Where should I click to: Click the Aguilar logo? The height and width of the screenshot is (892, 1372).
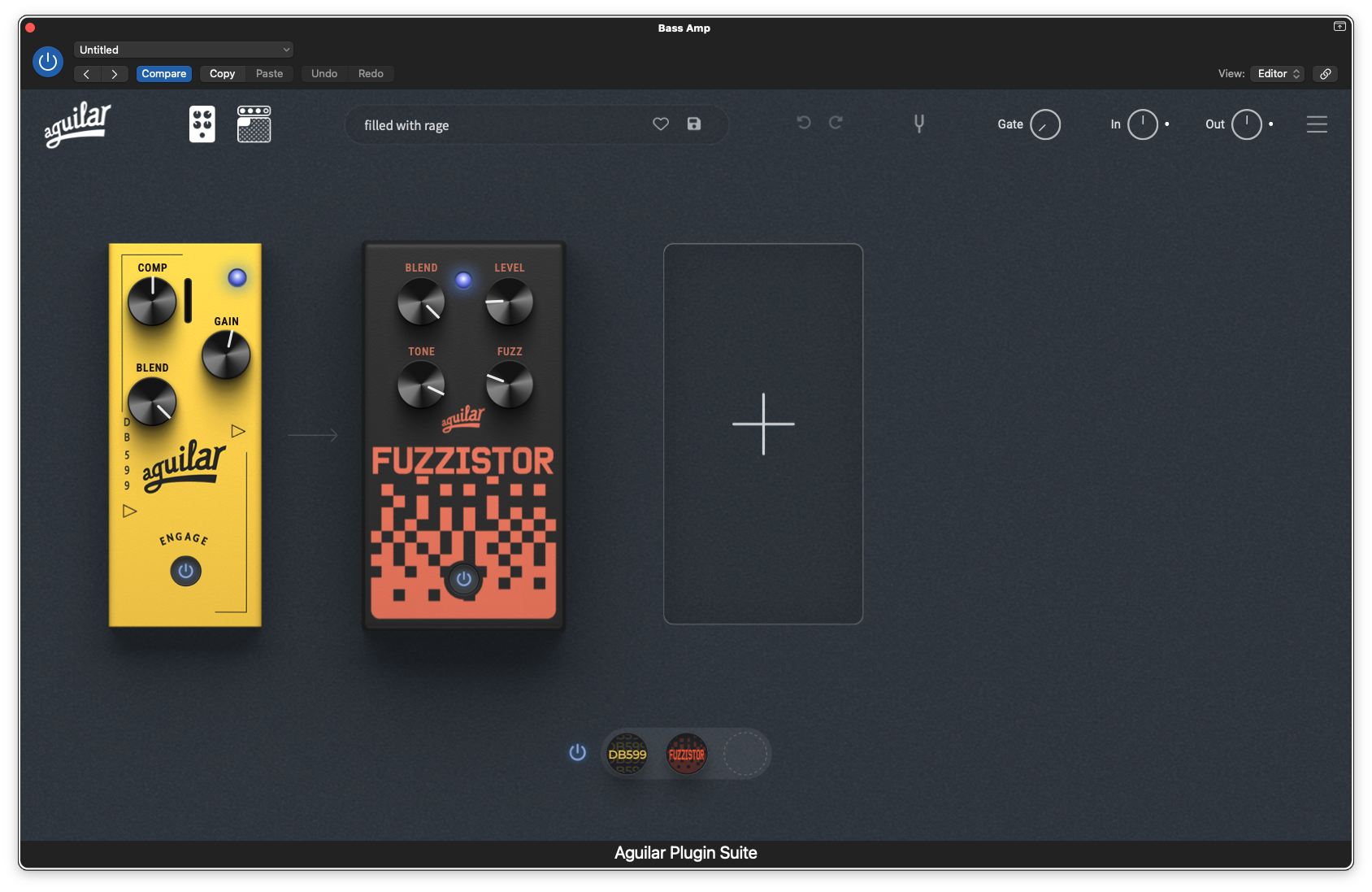point(77,124)
